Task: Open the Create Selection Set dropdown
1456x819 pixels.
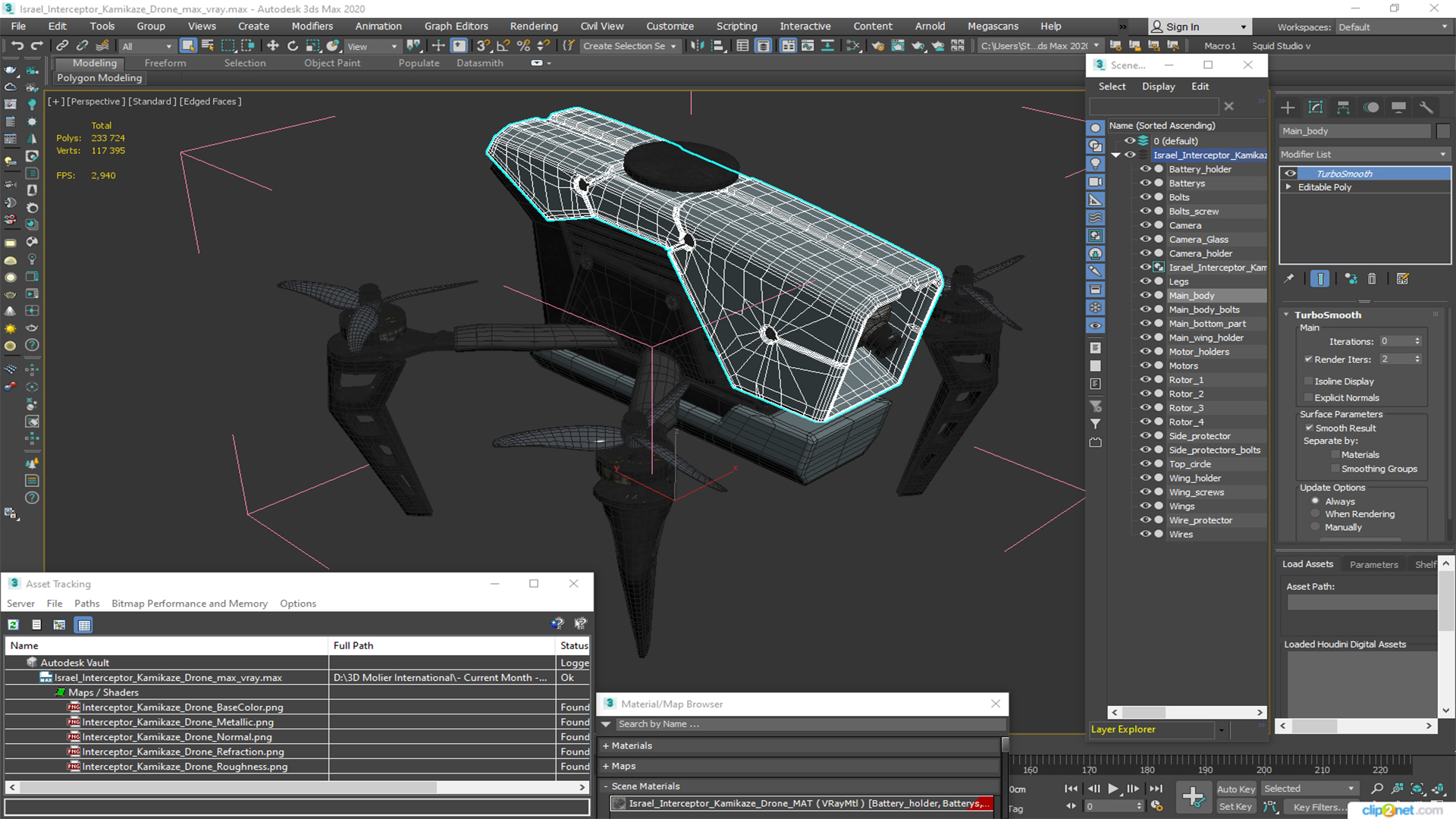Action: point(629,46)
